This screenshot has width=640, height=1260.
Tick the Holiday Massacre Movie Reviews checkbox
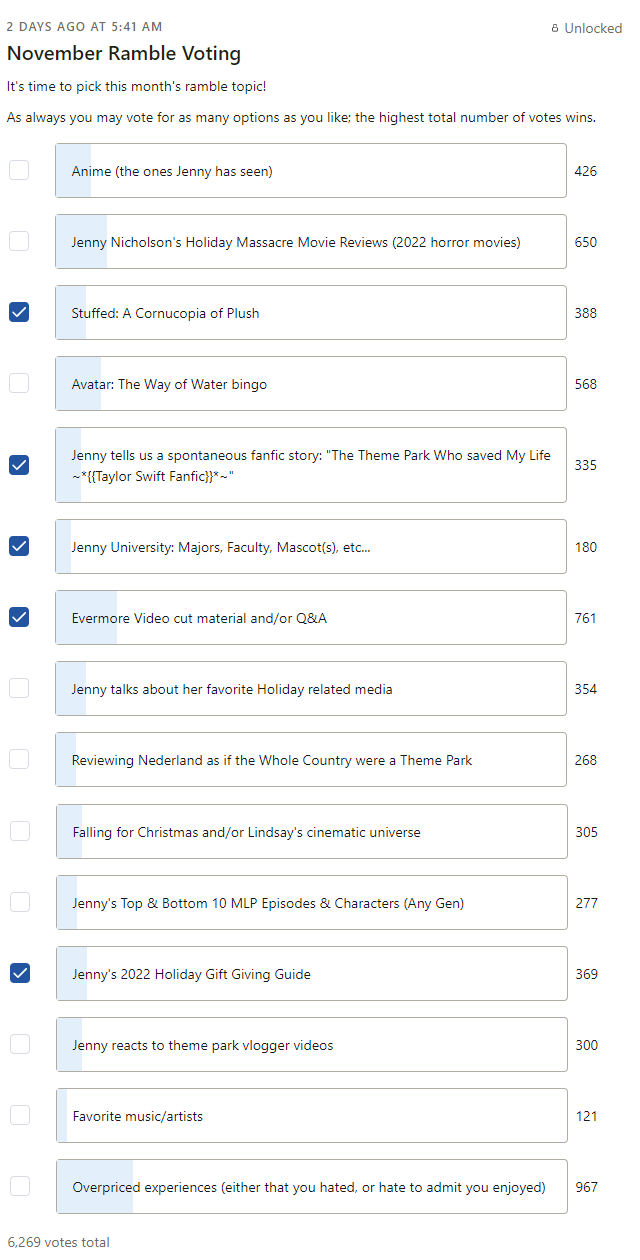[x=19, y=241]
